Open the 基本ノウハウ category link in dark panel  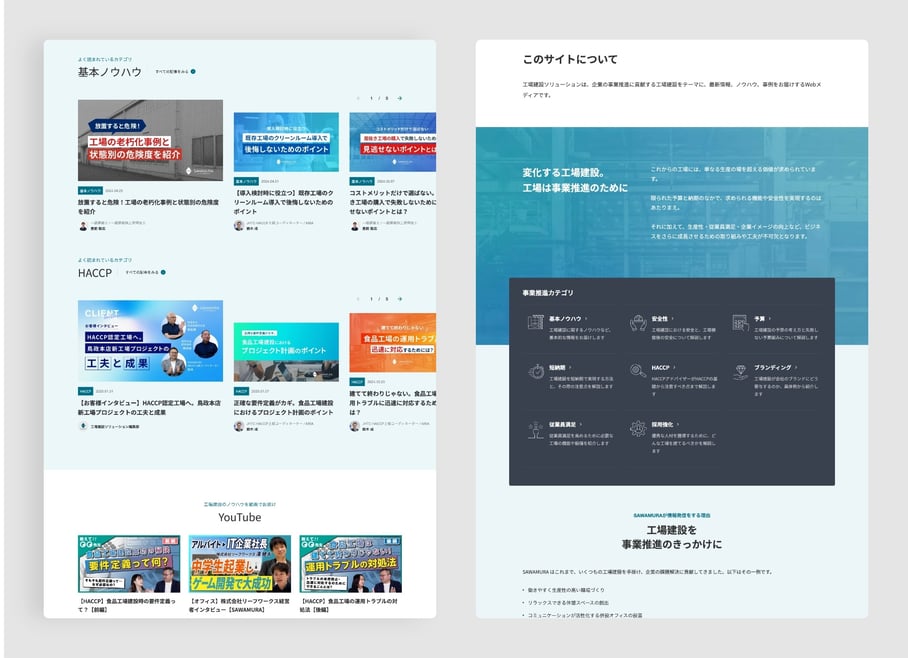tap(565, 319)
